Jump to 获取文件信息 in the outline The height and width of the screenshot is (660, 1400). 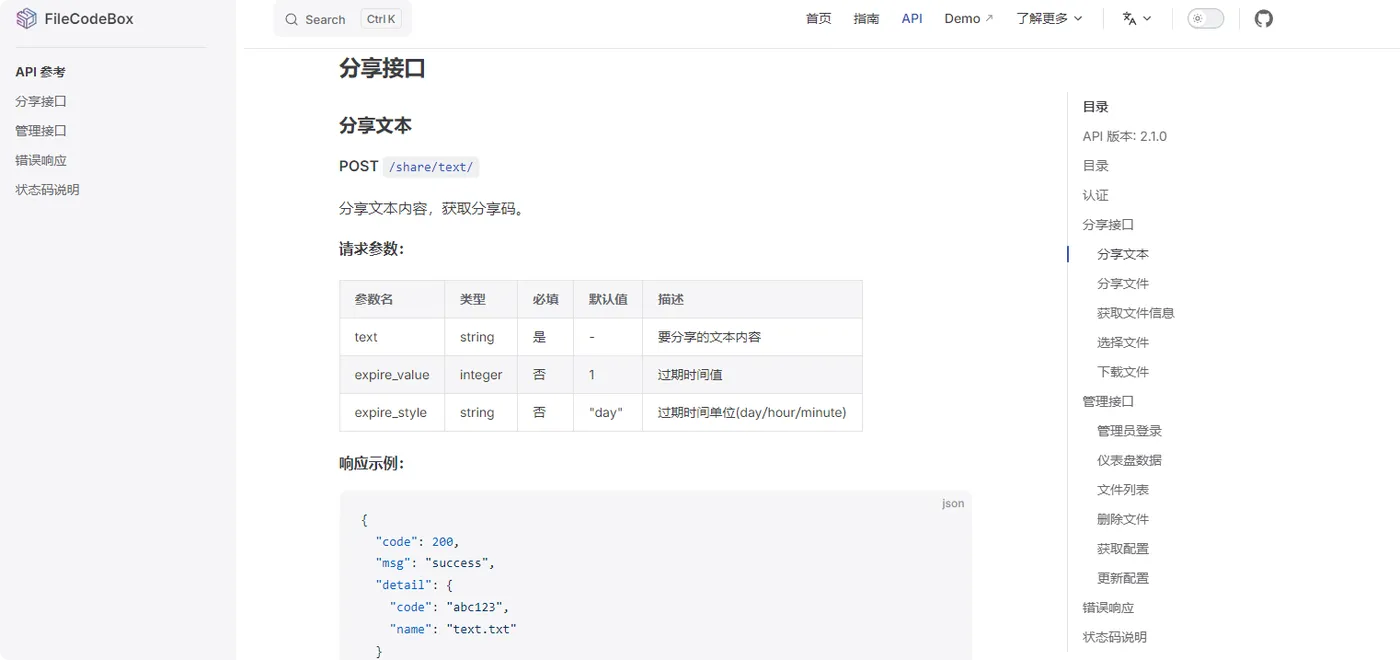1136,313
